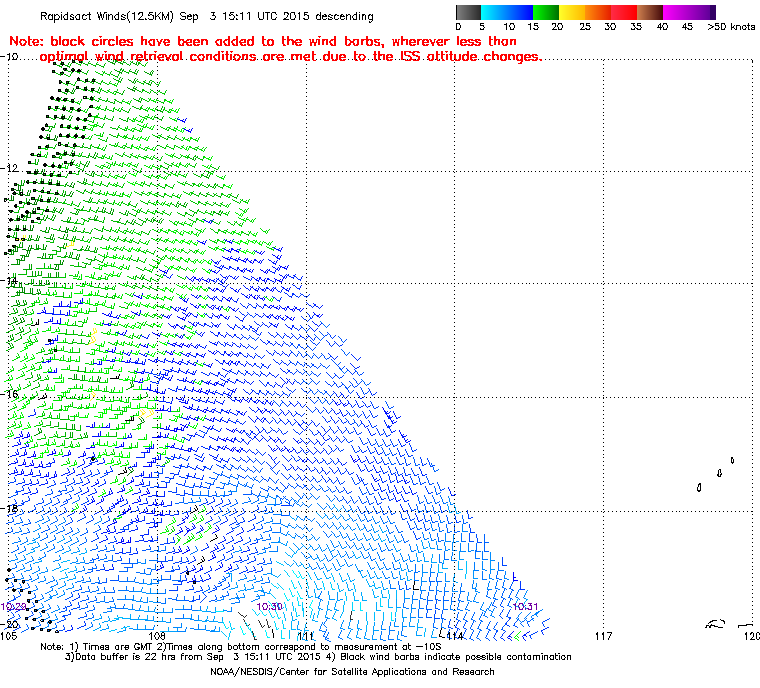
Task: Click the purple '10:31' swath time label
Action: pos(525,607)
